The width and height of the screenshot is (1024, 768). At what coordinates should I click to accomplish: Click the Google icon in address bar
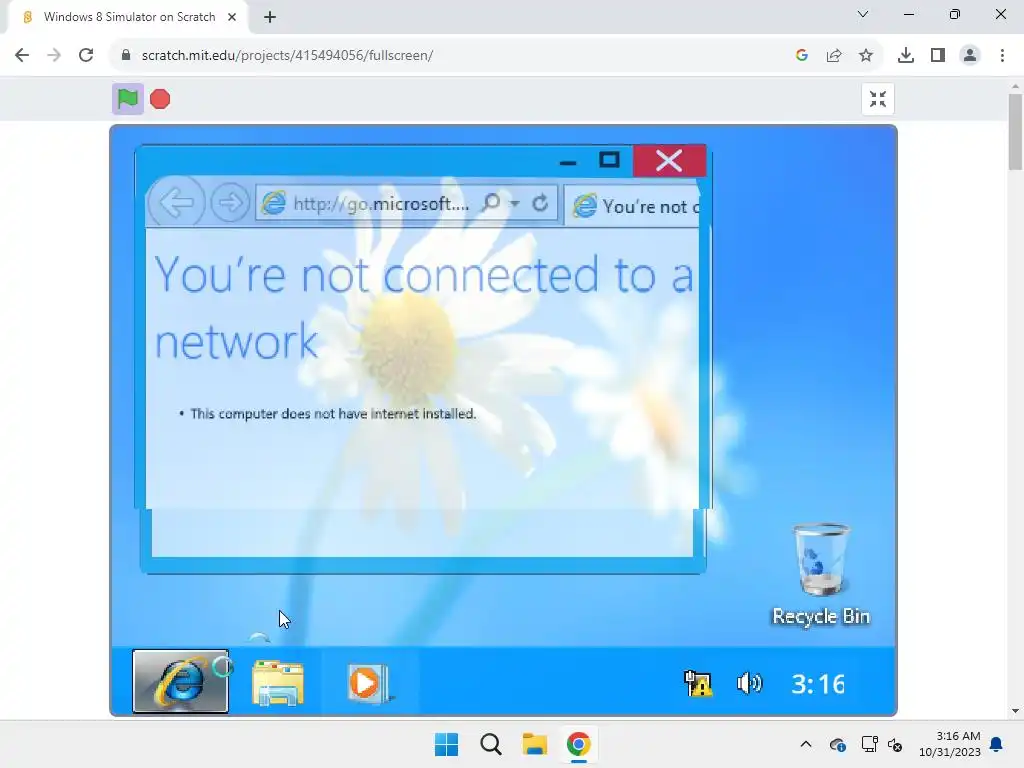802,56
